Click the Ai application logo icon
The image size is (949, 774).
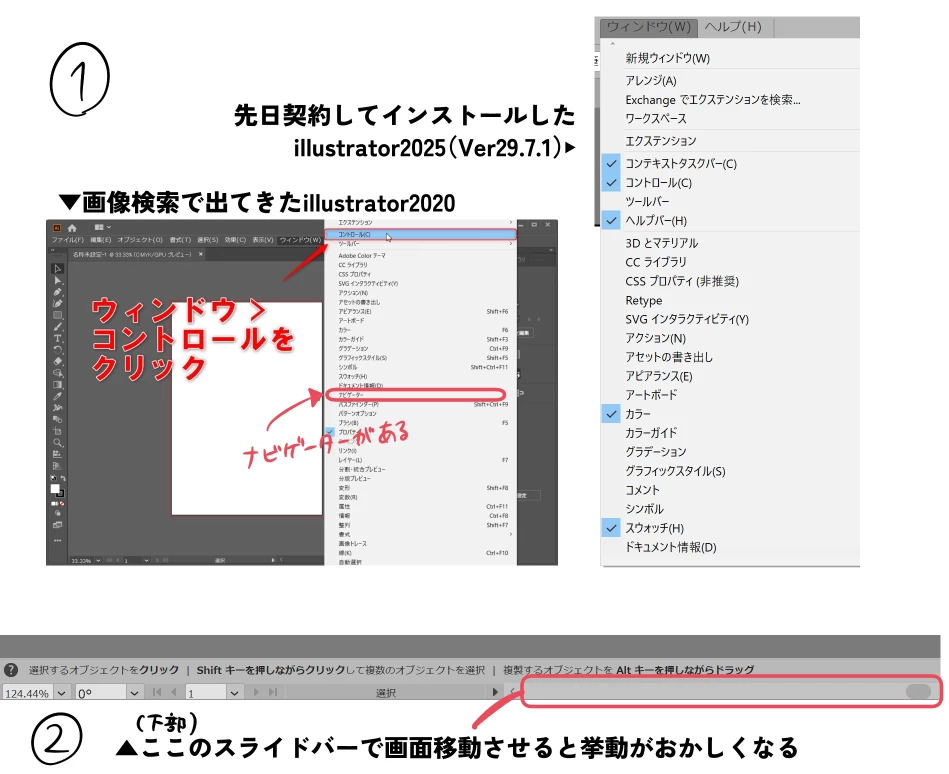(x=57, y=228)
